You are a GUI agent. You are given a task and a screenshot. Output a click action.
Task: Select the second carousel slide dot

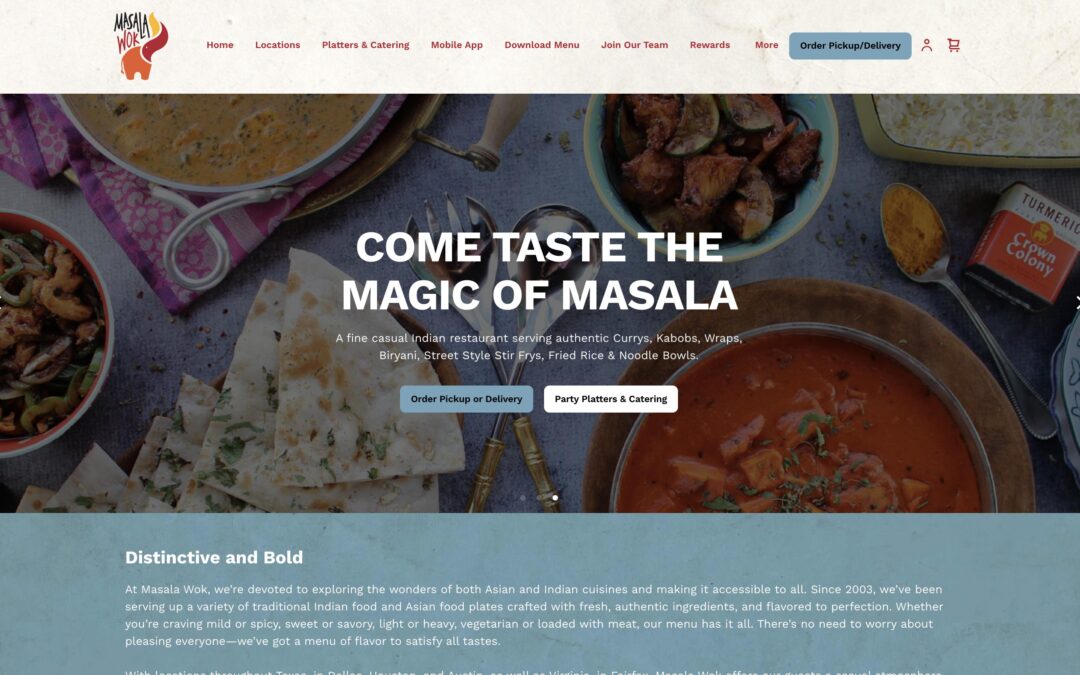[539, 497]
